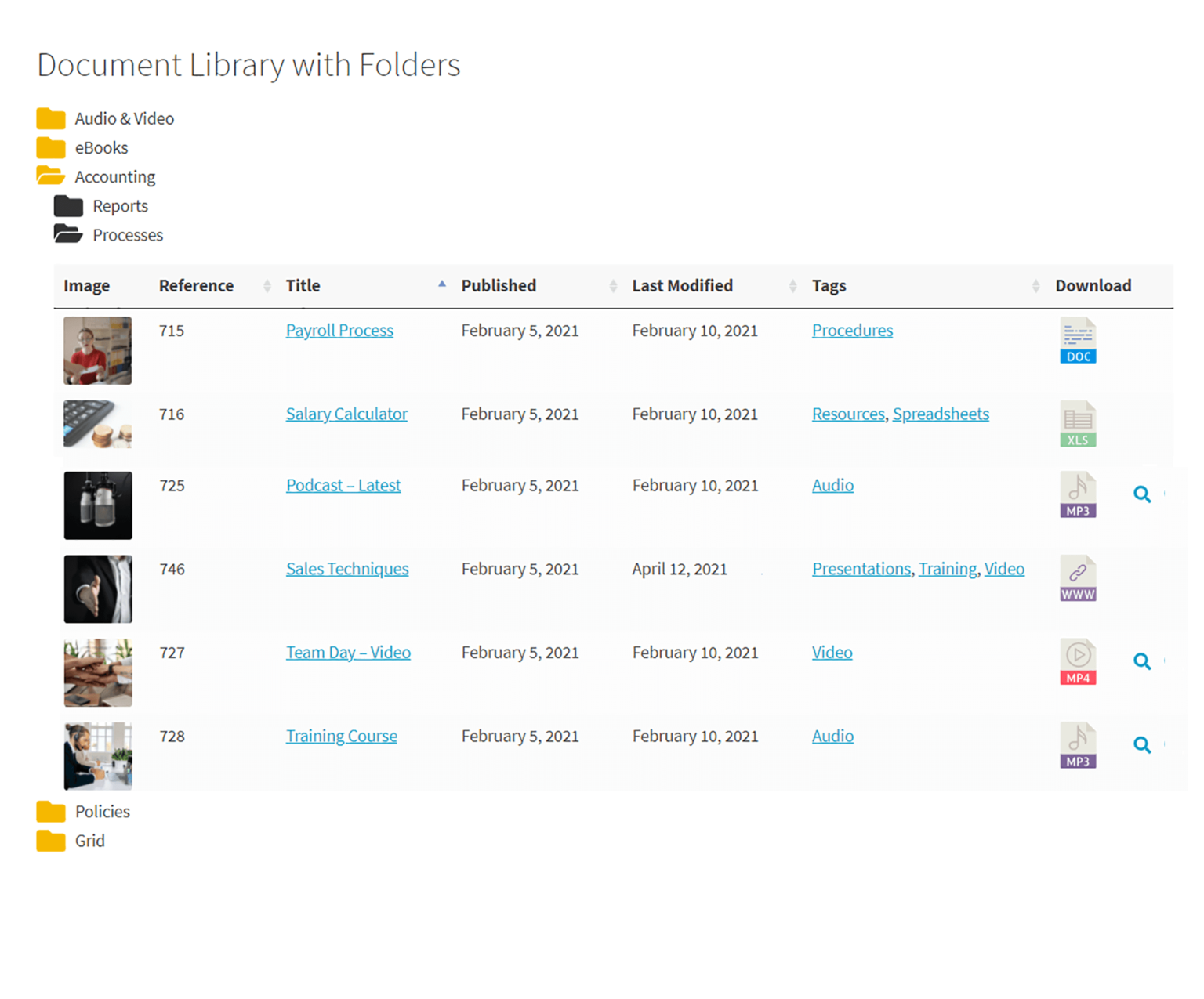Open the Audio & Video folder
Screen dimensions: 1204x999
coord(124,118)
